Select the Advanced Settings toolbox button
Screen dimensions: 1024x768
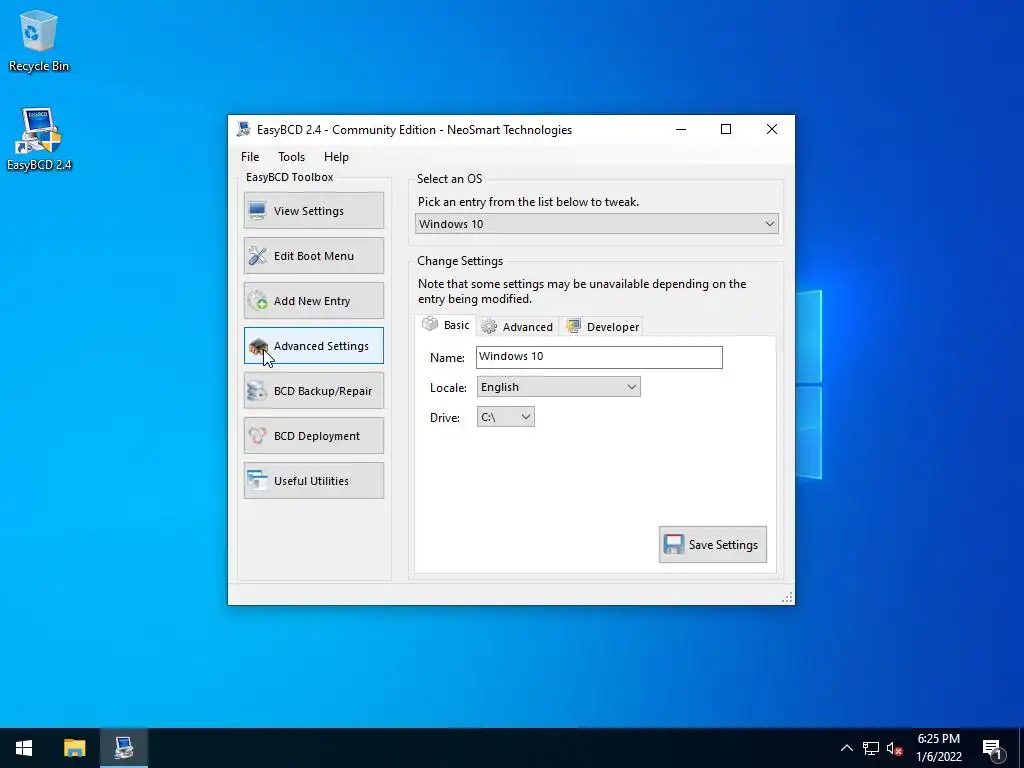click(313, 345)
